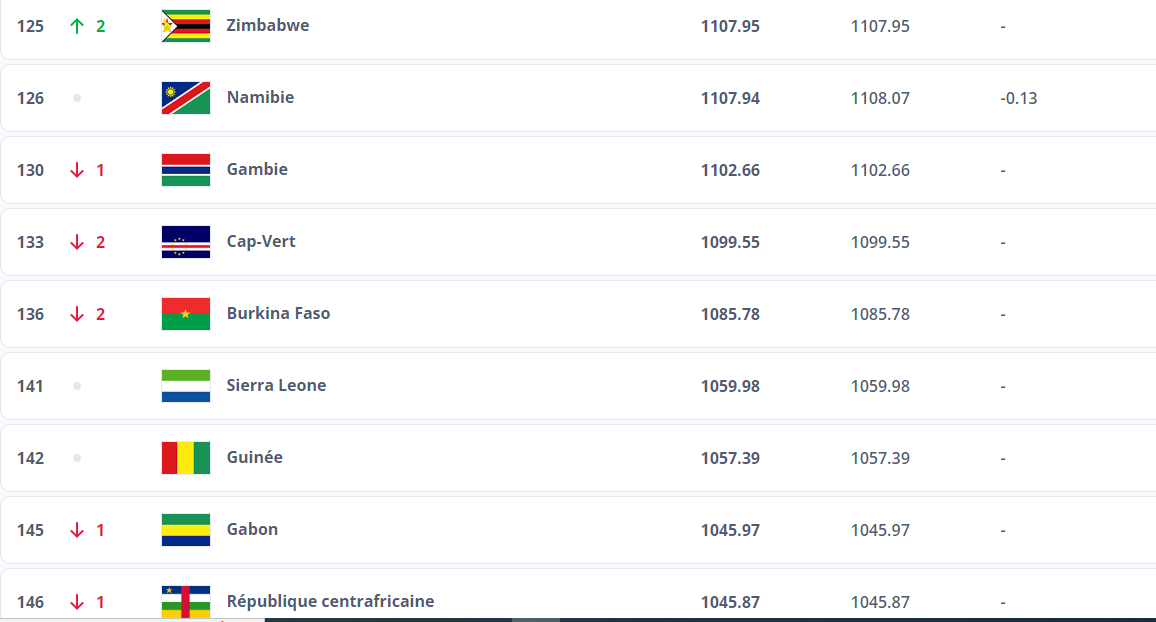The image size is (1156, 622).
Task: Click Sierra Leone's 1059.98 total points
Action: tap(730, 386)
